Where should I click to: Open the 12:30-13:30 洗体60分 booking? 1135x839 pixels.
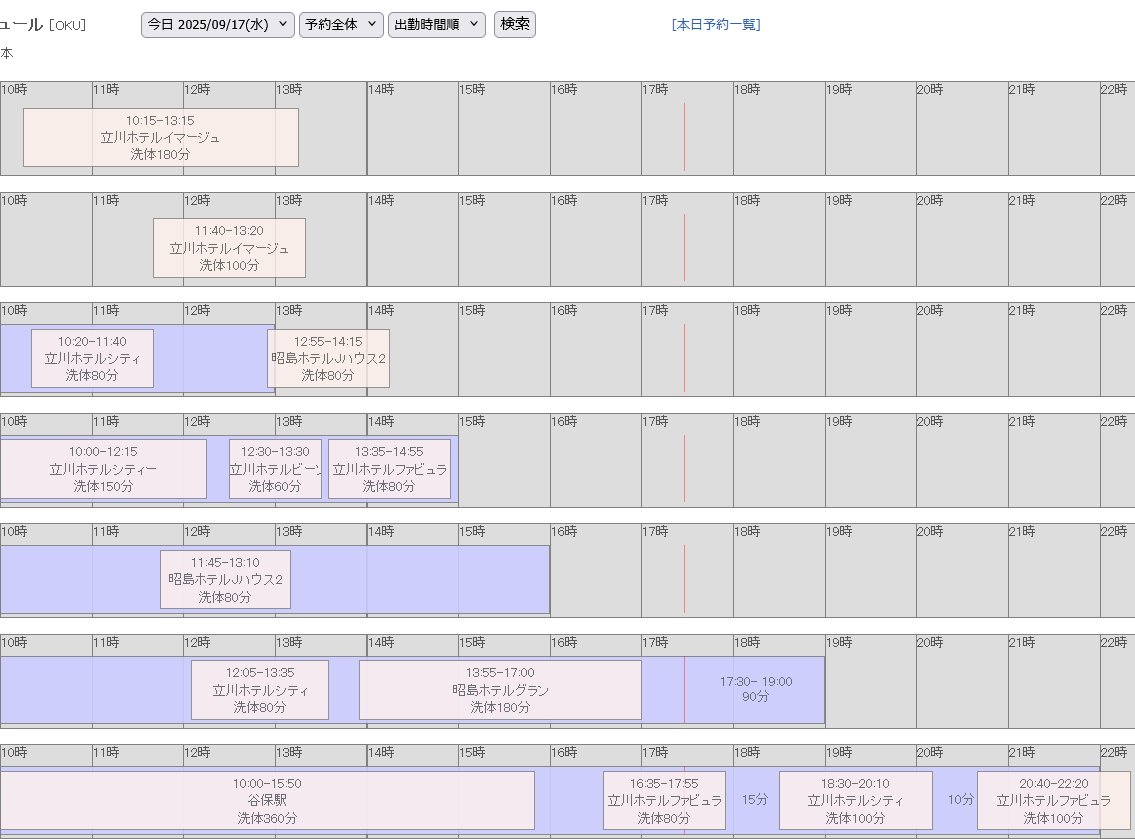point(275,469)
